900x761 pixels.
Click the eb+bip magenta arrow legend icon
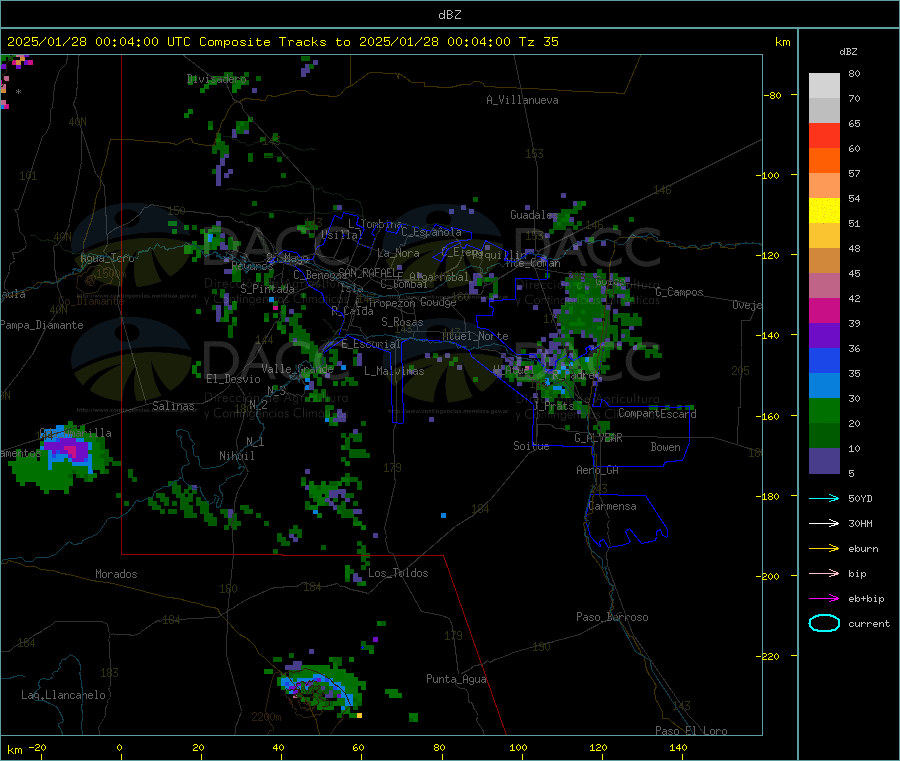(x=824, y=599)
